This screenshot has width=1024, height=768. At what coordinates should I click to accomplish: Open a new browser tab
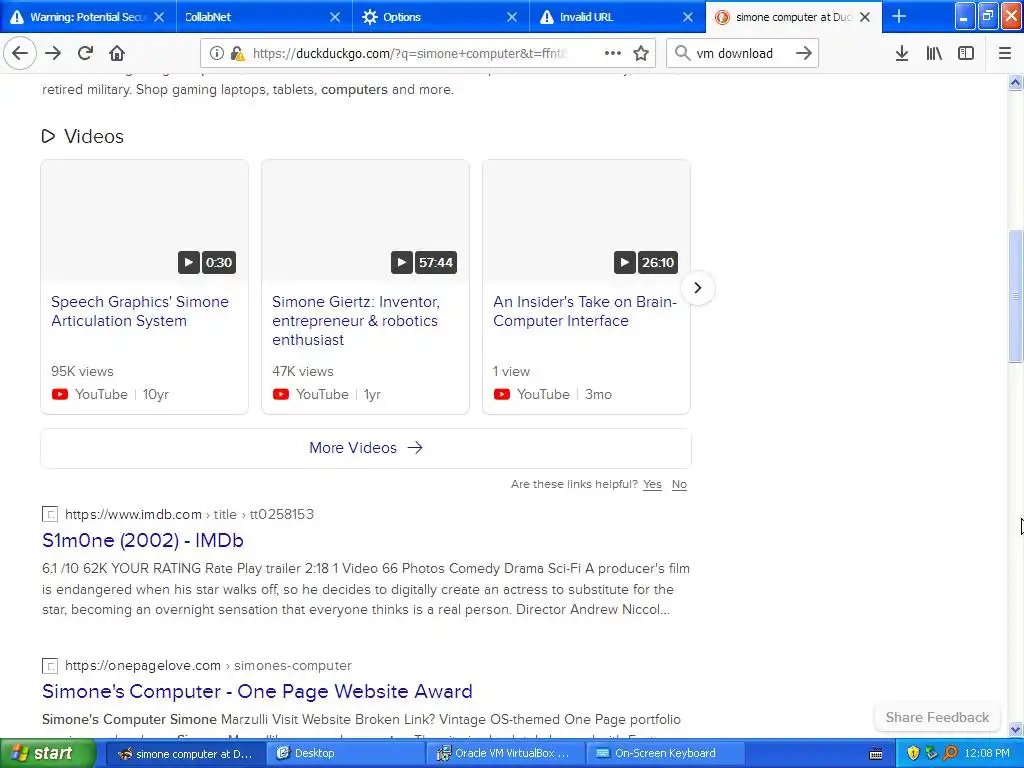click(x=899, y=16)
